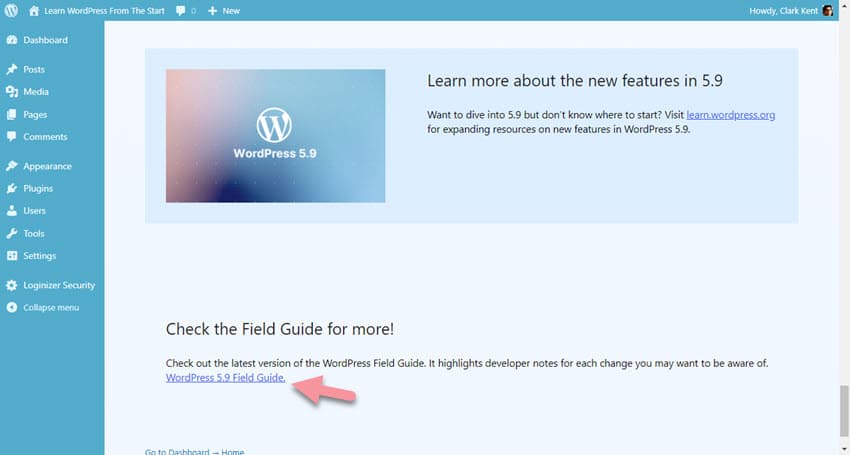Open comments bubble icon in admin bar
Viewport: 850px width, 455px height.
click(181, 11)
